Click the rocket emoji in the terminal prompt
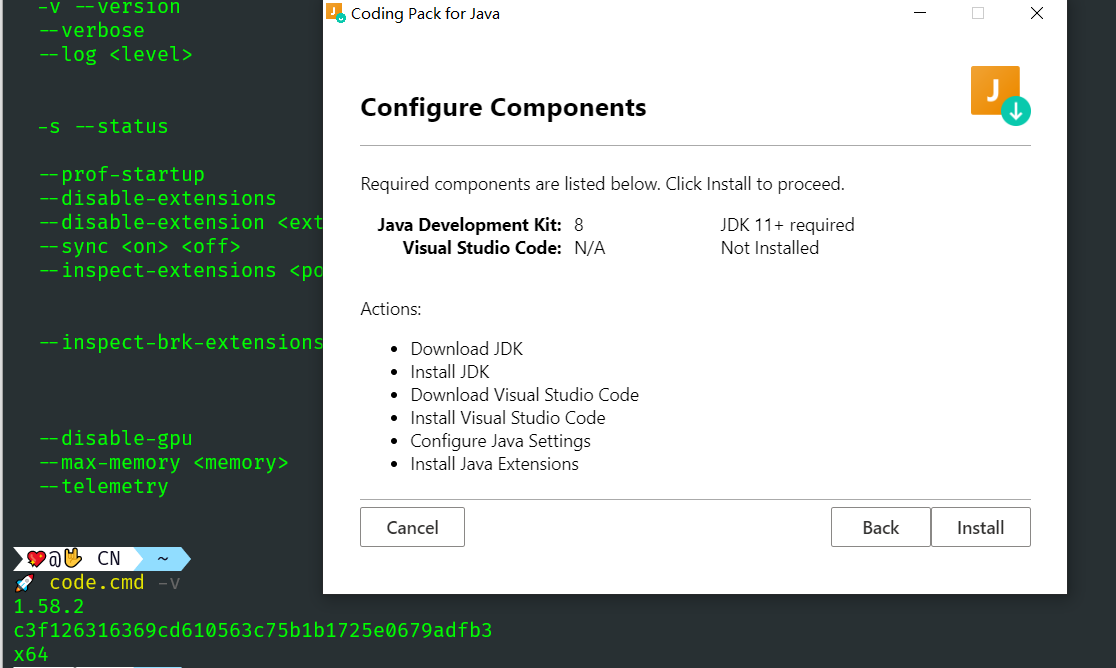 pos(25,581)
